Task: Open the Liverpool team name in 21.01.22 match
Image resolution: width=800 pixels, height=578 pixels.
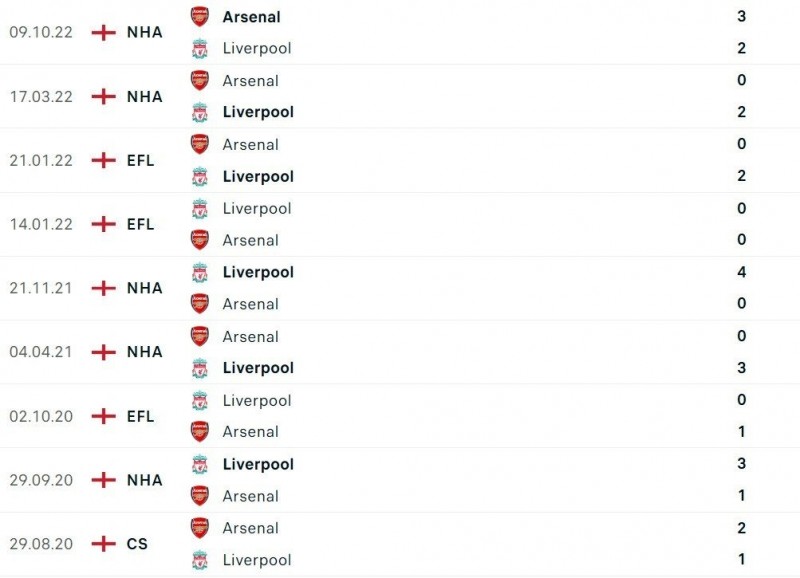Action: pos(258,176)
